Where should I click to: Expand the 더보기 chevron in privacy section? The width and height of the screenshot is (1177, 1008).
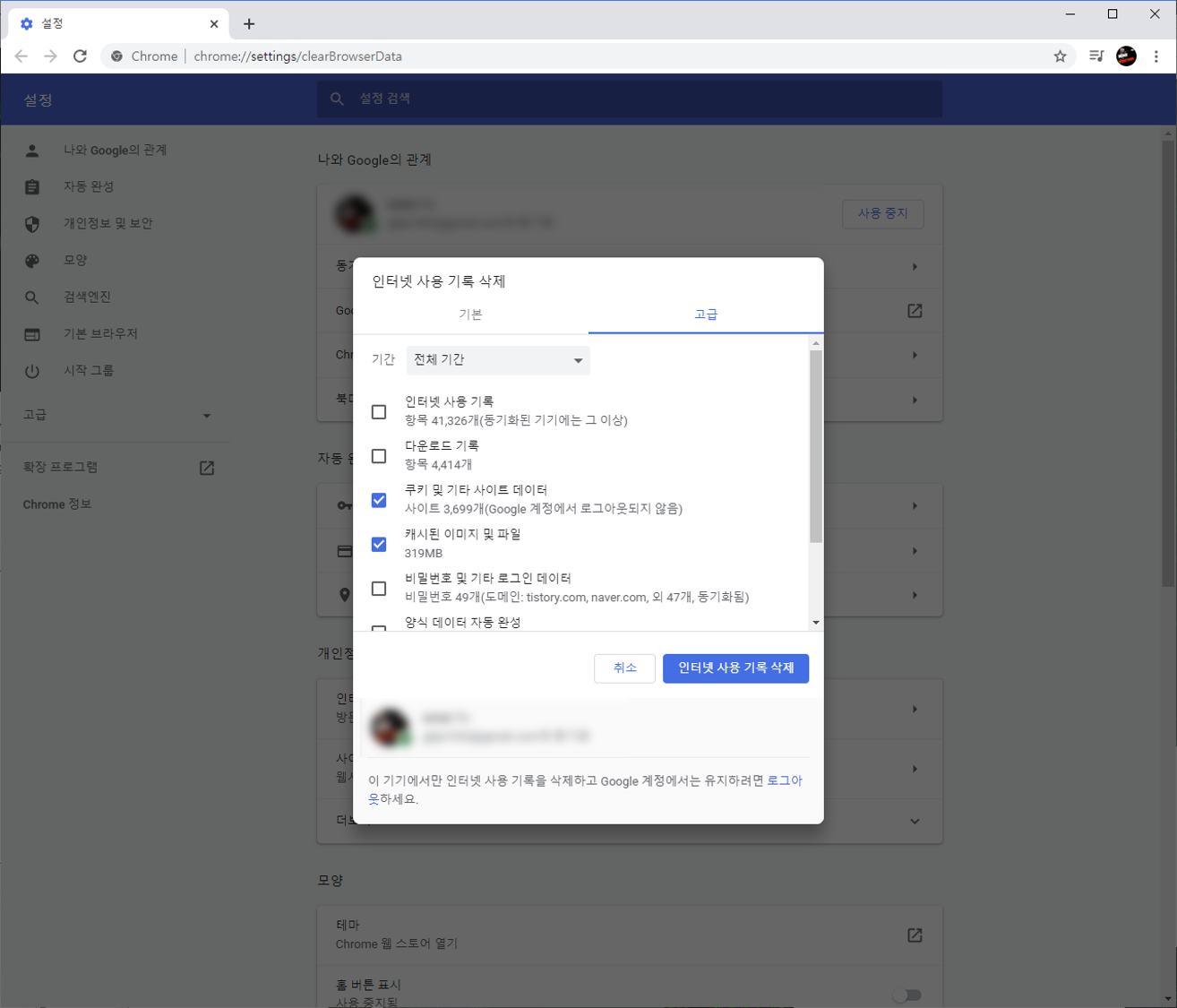[915, 821]
